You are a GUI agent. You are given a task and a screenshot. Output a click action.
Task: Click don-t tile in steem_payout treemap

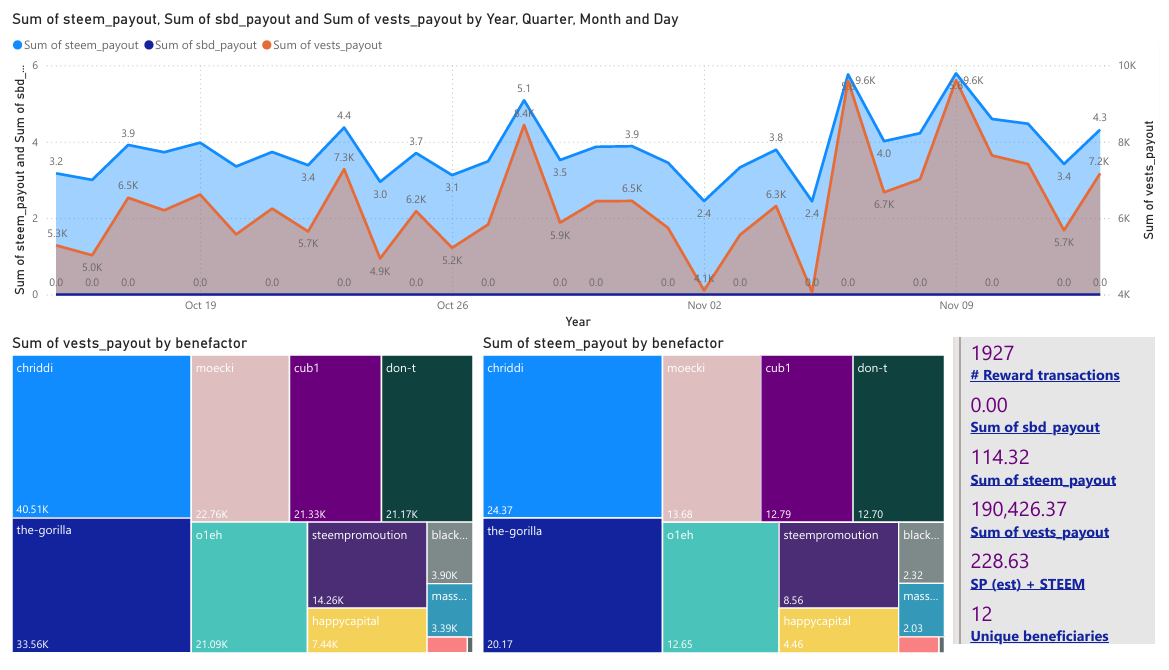[x=898, y=439]
